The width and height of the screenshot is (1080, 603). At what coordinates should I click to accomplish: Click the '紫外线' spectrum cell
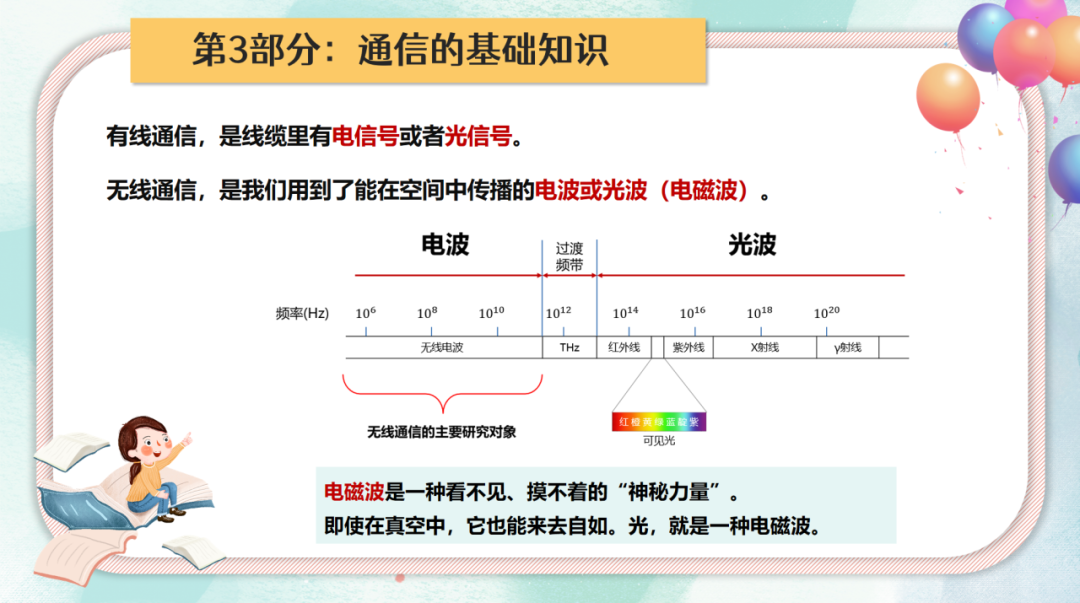point(688,347)
